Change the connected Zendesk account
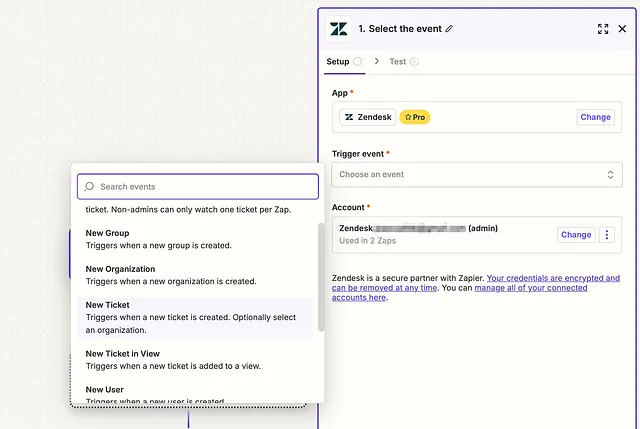The image size is (640, 429). point(576,235)
